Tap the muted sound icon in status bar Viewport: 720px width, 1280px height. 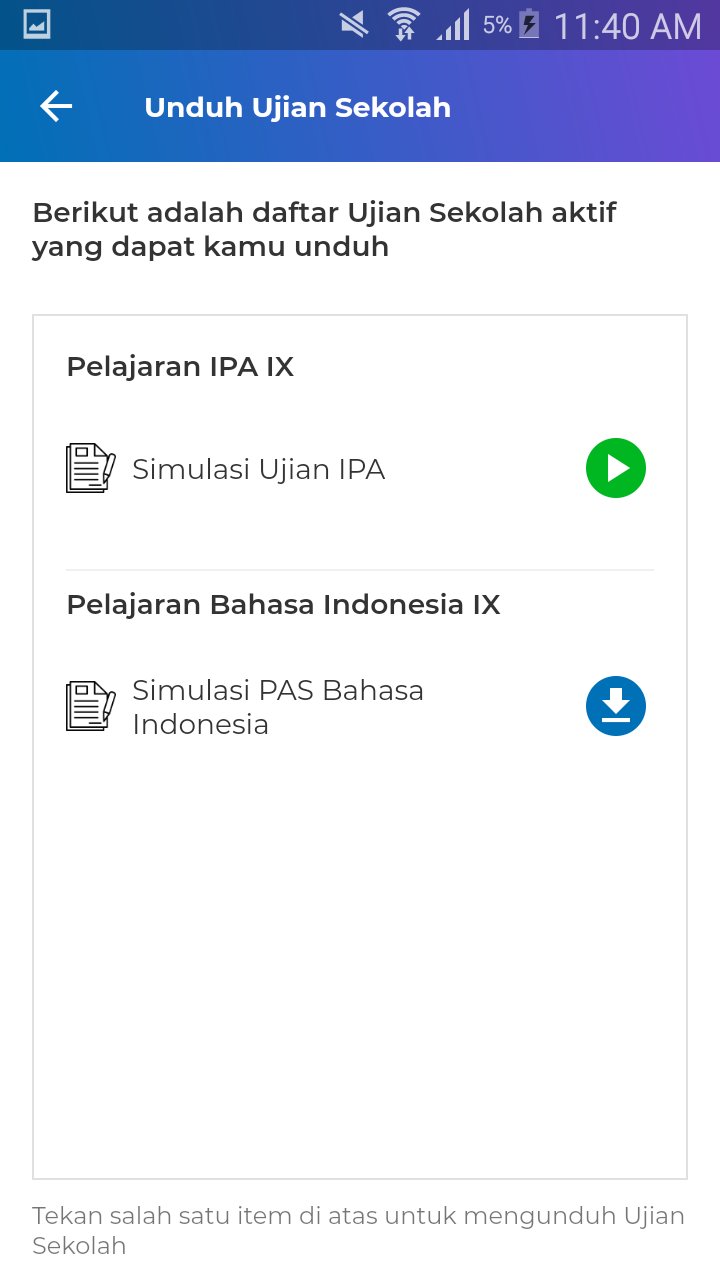click(x=353, y=25)
